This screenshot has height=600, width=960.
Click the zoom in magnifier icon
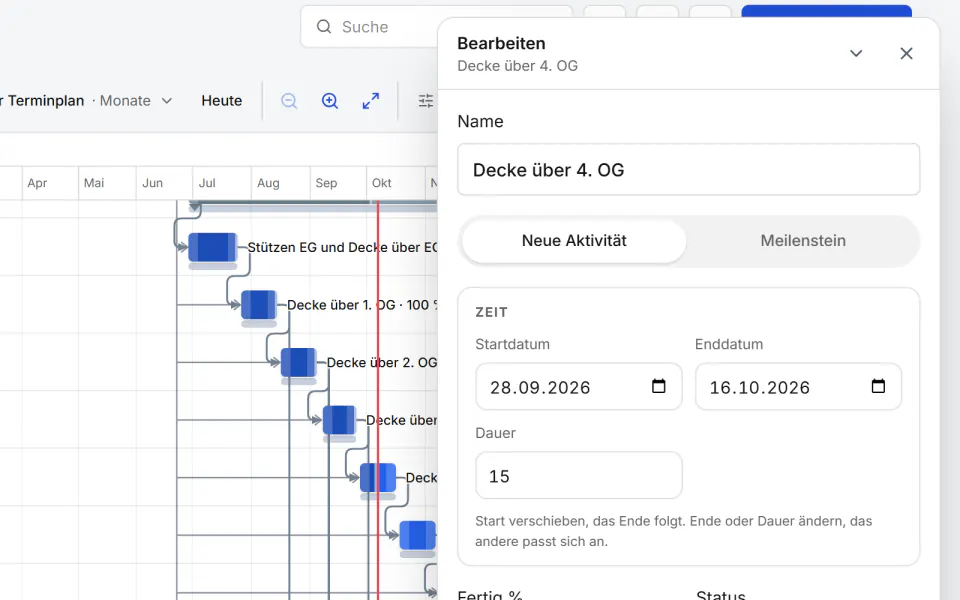(330, 101)
